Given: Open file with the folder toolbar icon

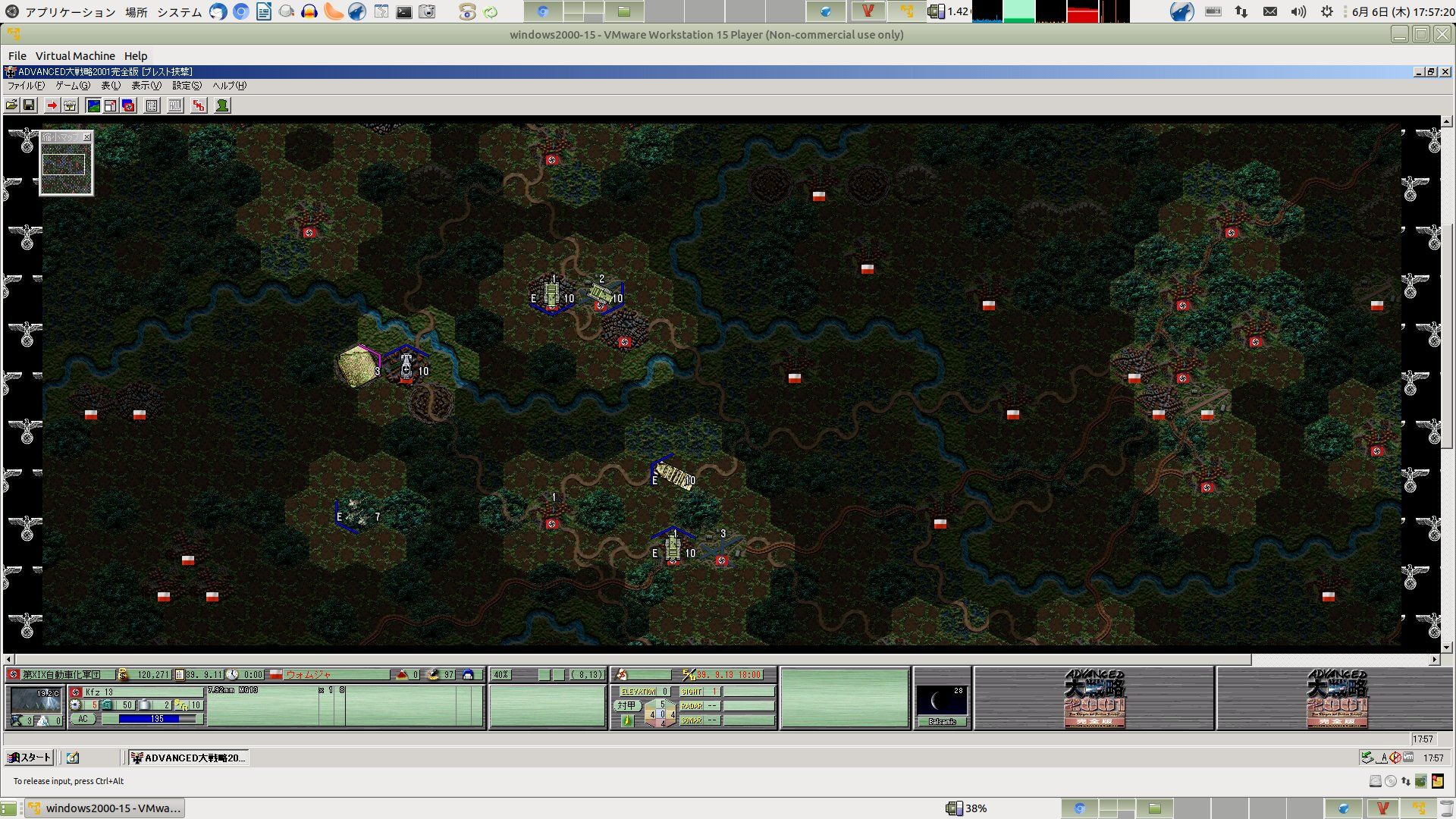Looking at the screenshot, I should [x=12, y=105].
